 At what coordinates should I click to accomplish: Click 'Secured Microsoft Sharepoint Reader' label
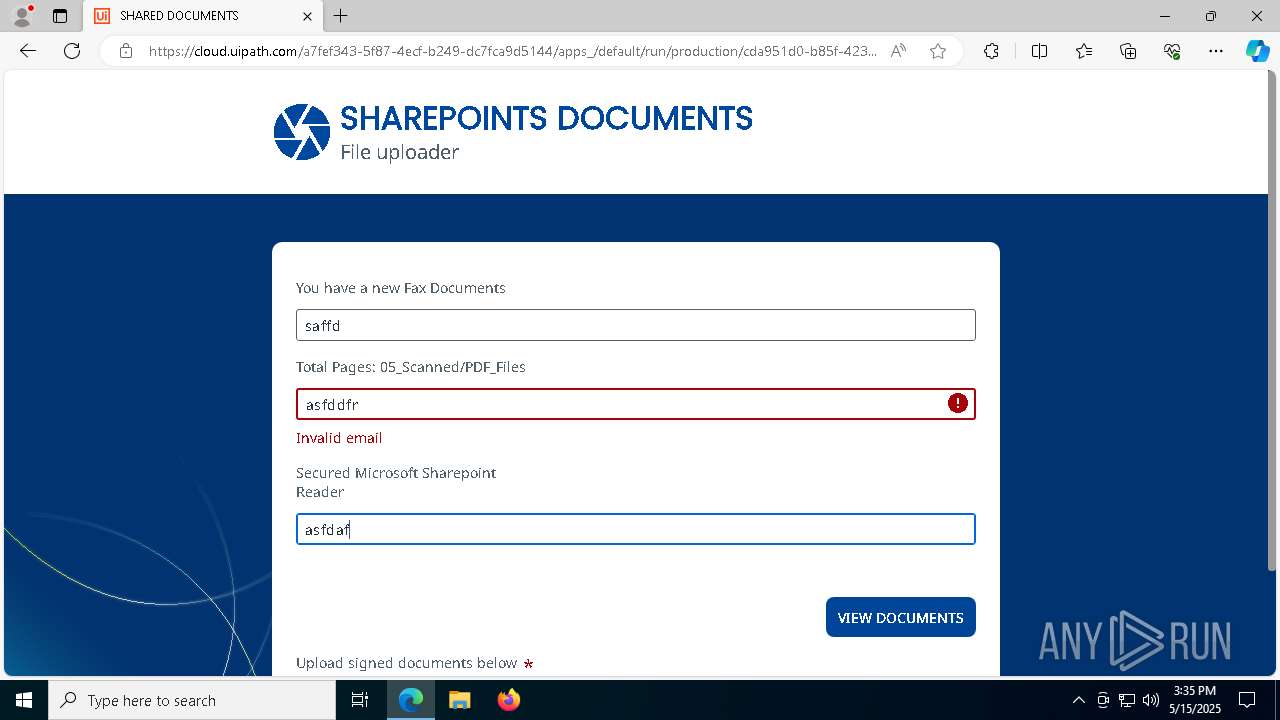396,482
